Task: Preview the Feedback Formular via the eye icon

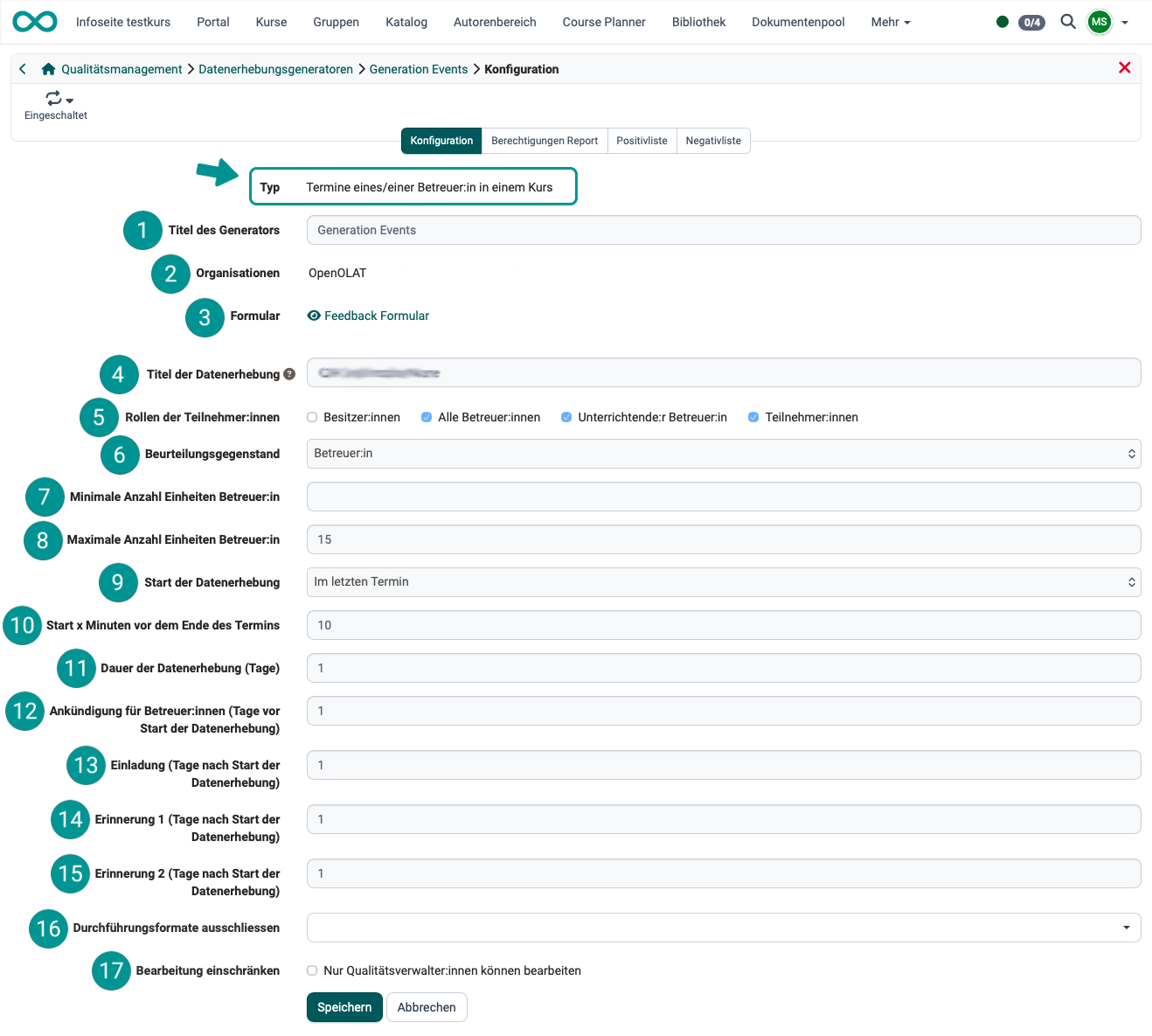Action: 314,316
